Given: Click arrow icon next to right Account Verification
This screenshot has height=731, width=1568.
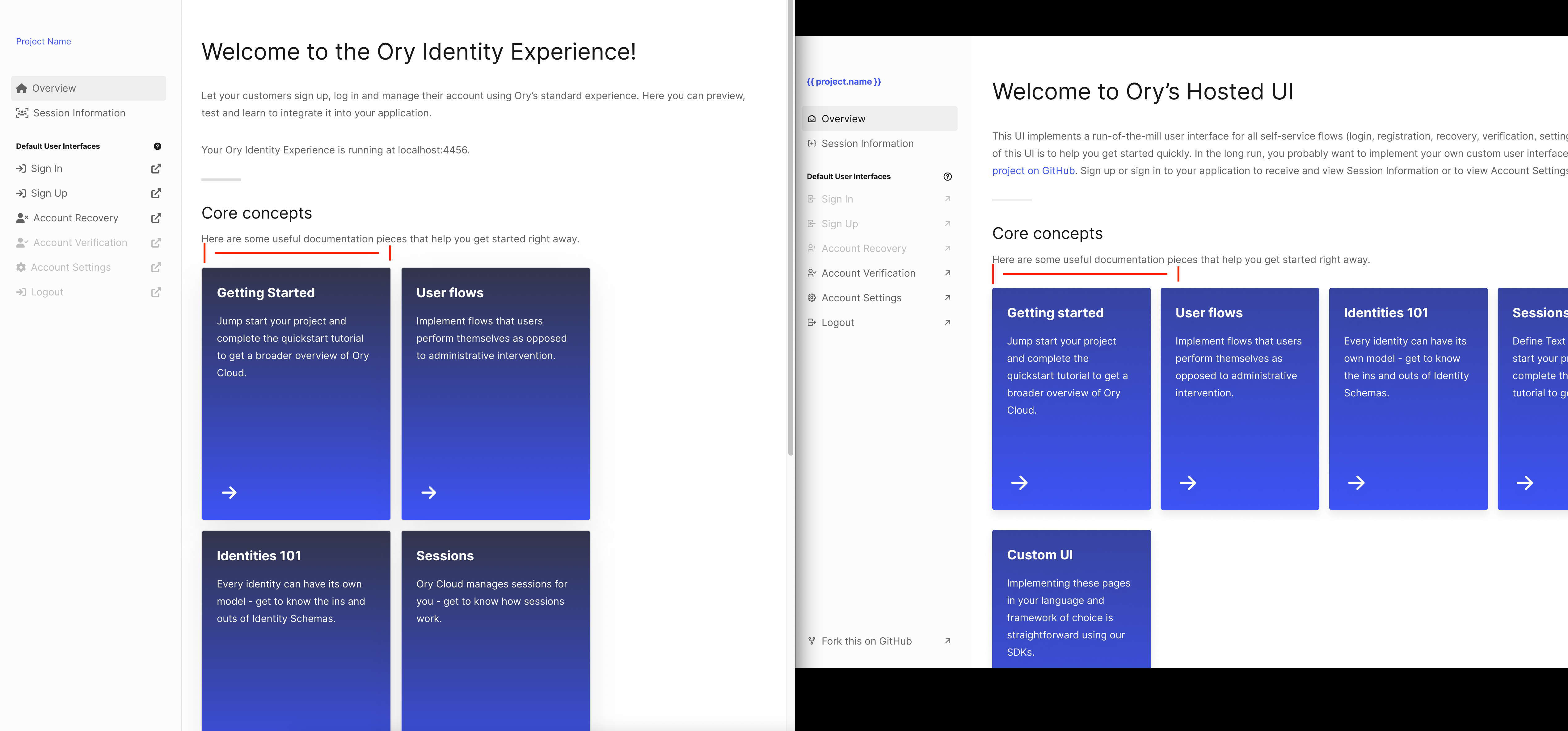Looking at the screenshot, I should point(948,273).
